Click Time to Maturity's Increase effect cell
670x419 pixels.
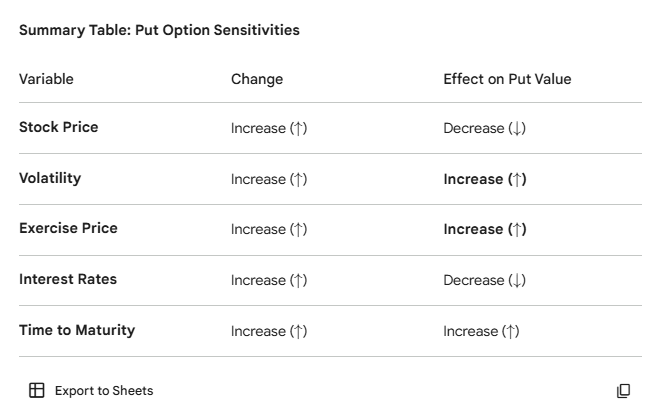click(481, 331)
